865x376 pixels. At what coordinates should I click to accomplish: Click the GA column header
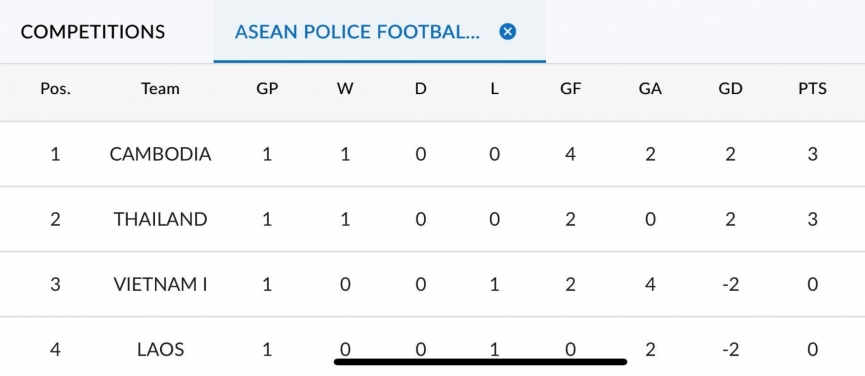pos(650,88)
